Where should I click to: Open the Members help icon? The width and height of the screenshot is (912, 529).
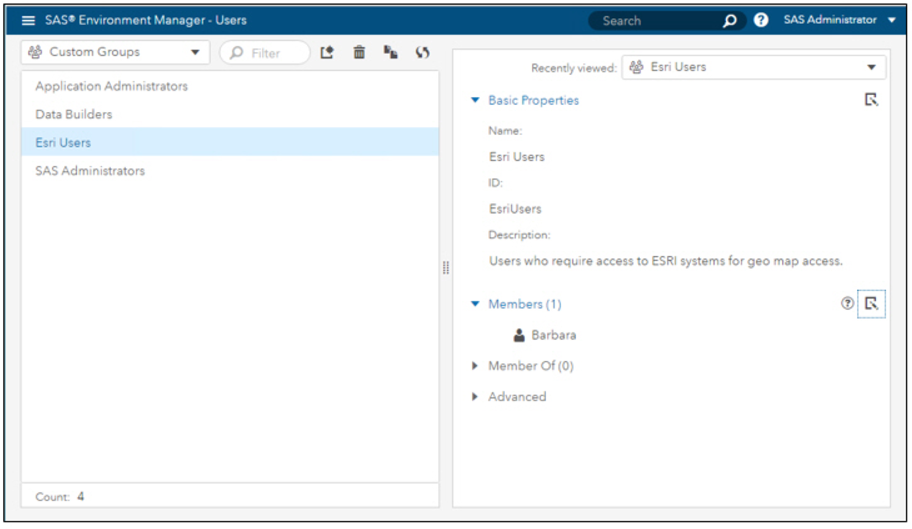click(847, 303)
